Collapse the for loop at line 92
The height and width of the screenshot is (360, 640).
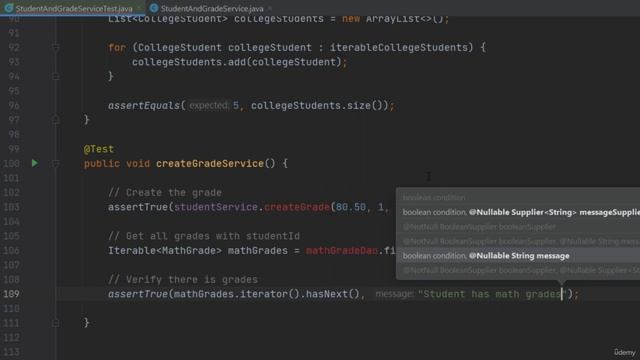[x=56, y=48]
